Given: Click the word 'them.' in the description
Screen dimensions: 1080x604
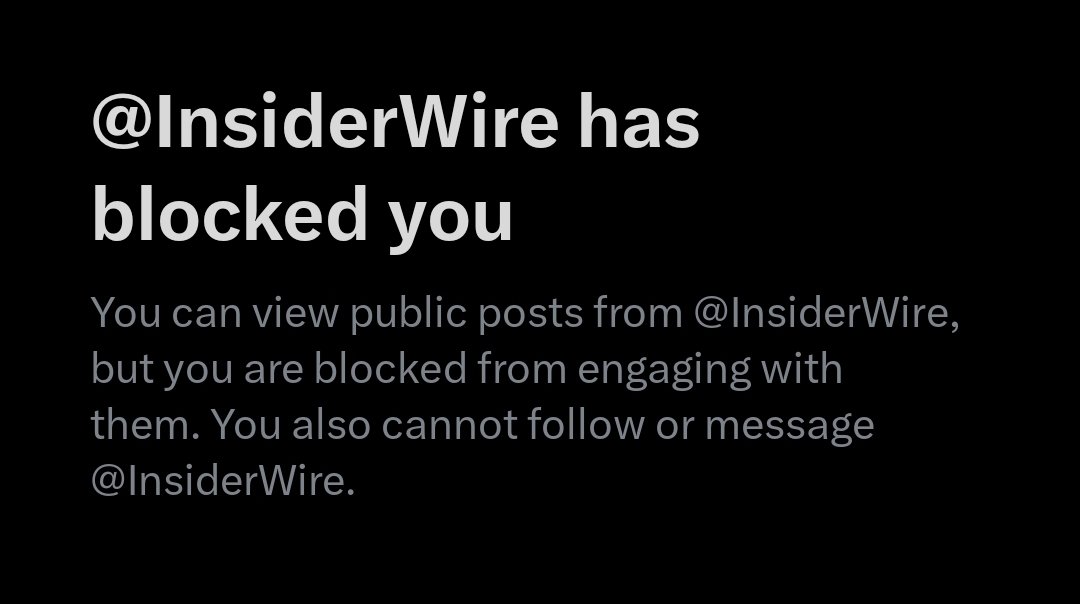Looking at the screenshot, I should point(145,424).
